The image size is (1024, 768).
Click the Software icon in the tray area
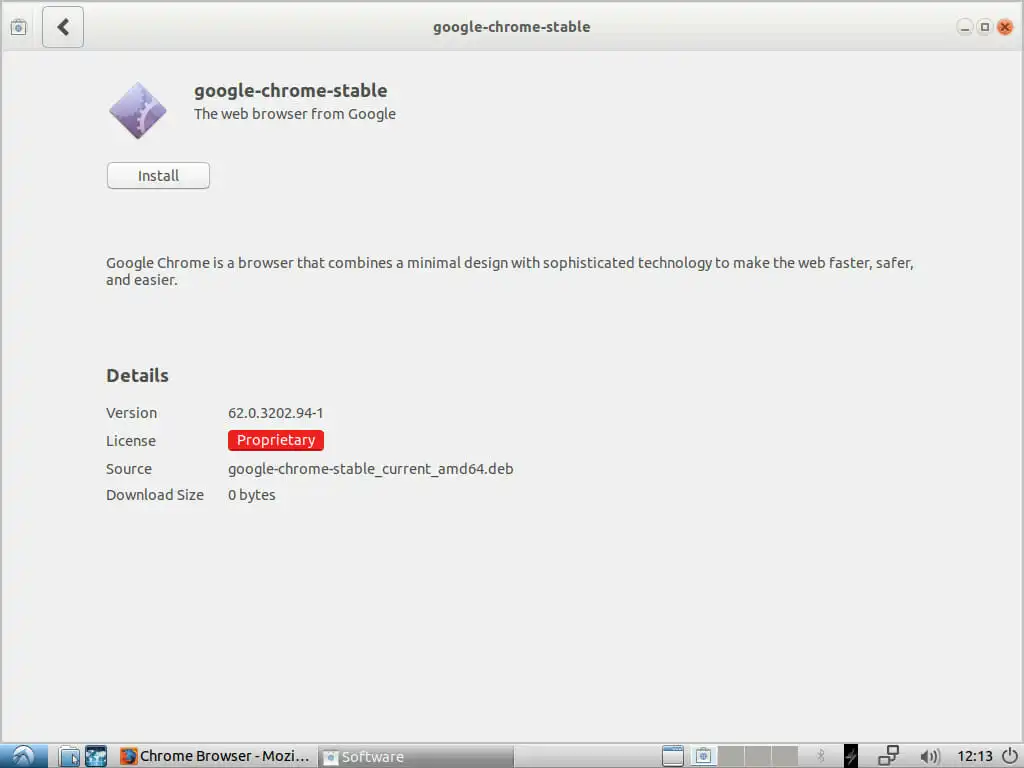[703, 756]
